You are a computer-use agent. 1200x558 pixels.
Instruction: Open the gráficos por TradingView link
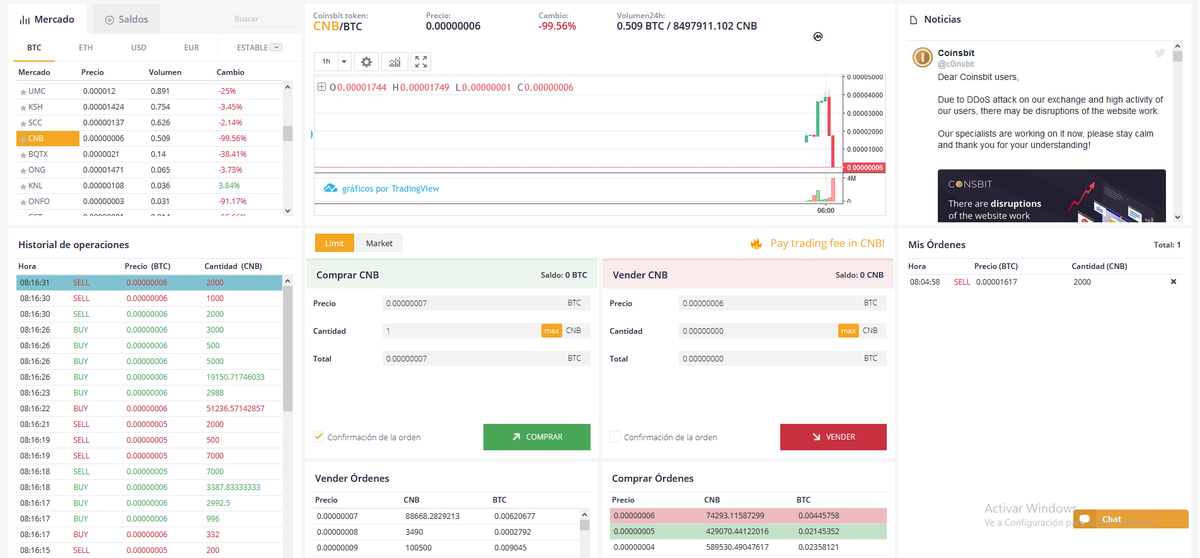coord(390,188)
